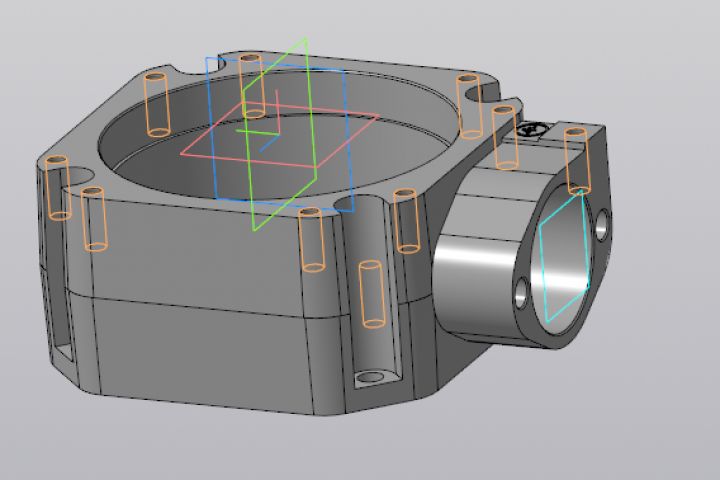720x480 pixels.
Task: Select the orange thread cylinder inside the vertical slot
Action: 372,294
